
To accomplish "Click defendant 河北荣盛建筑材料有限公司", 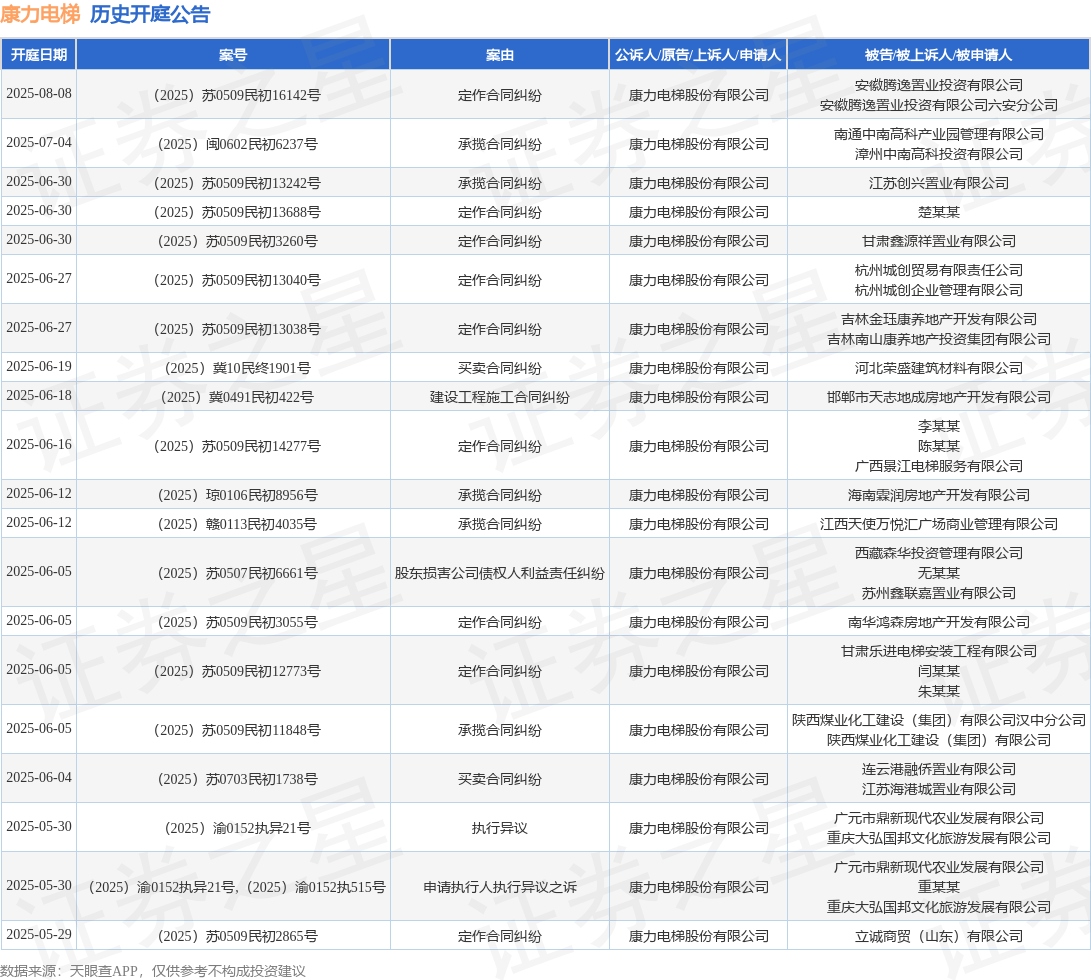I will (939, 368).
